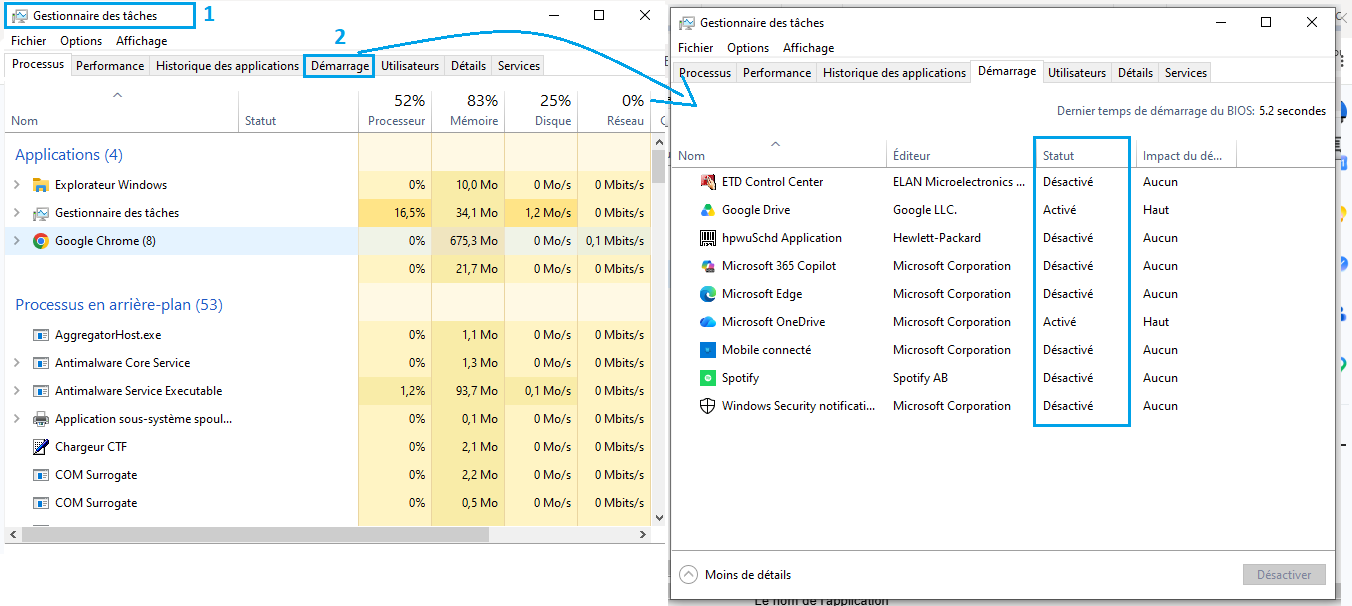The width and height of the screenshot is (1352, 606).
Task: Open the Options menu in right window
Action: [748, 48]
